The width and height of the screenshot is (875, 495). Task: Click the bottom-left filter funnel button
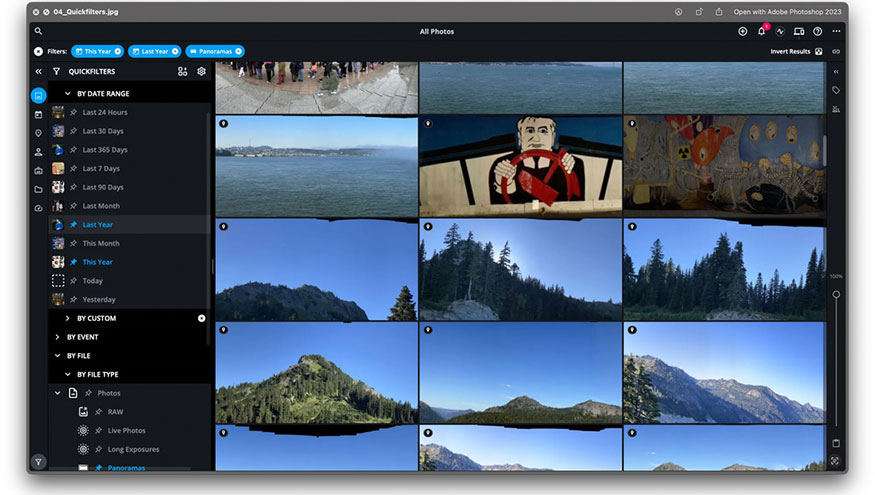pyautogui.click(x=38, y=462)
